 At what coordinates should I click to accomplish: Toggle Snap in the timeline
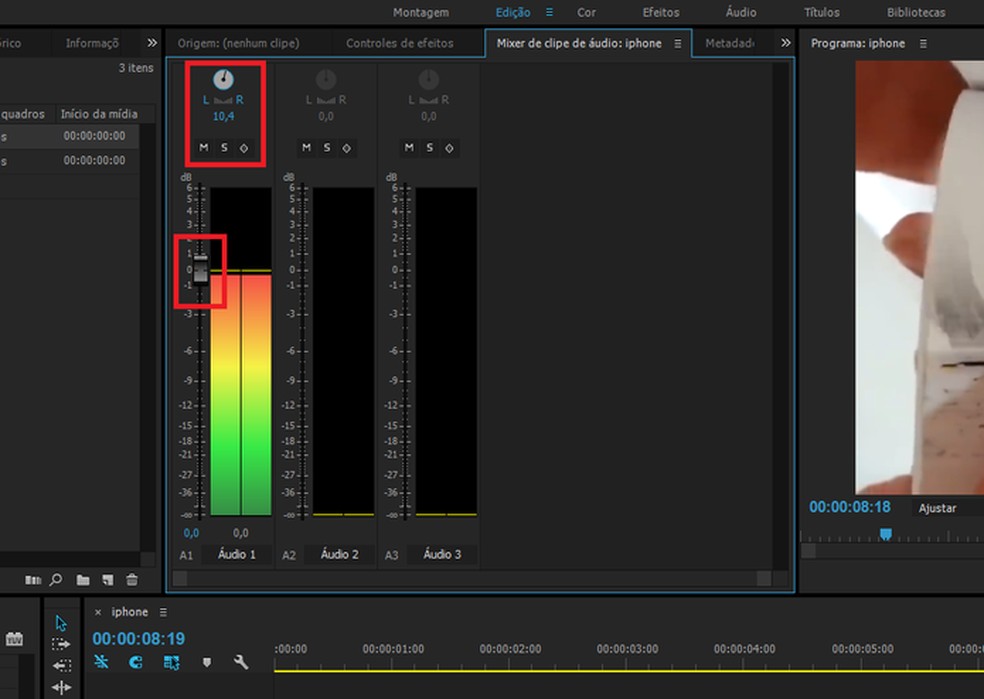[x=136, y=662]
